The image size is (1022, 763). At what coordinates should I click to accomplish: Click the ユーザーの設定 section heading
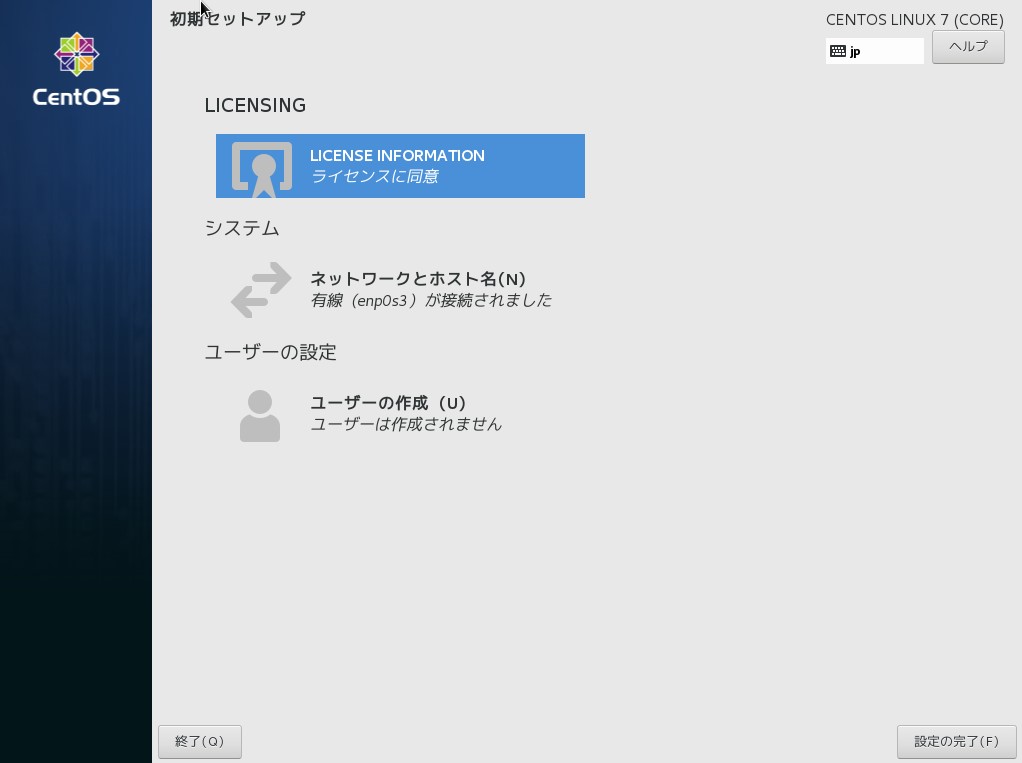tap(270, 352)
